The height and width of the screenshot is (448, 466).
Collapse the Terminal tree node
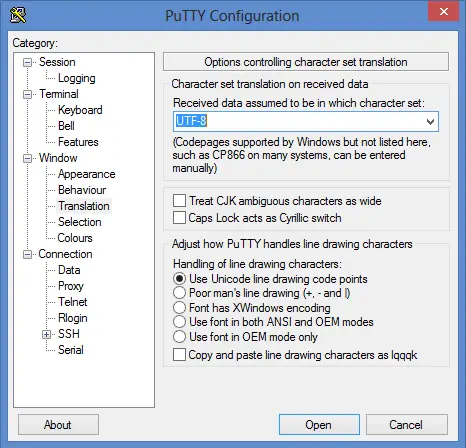(x=27, y=94)
